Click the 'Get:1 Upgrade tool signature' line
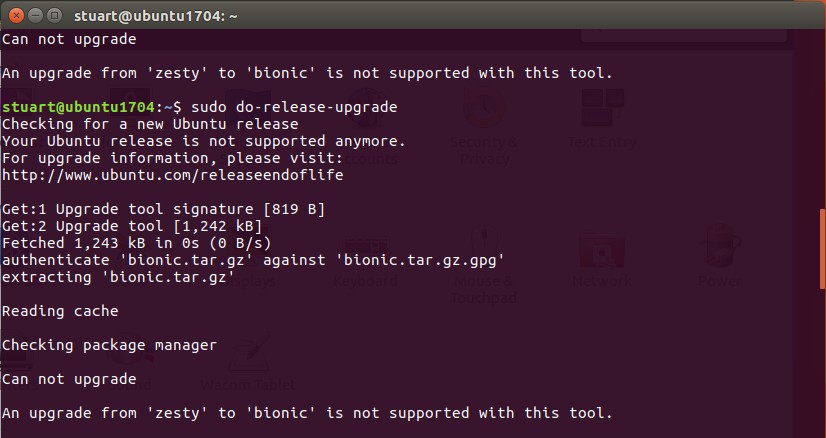This screenshot has height=438, width=826. click(163, 209)
